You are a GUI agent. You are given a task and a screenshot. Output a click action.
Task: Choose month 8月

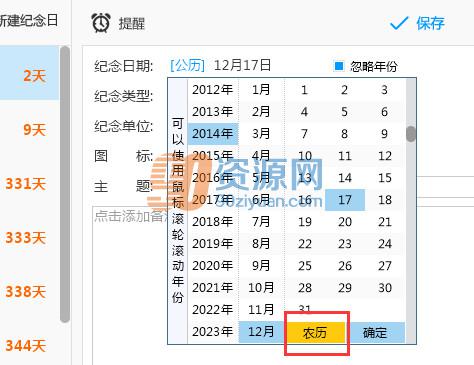tap(261, 244)
